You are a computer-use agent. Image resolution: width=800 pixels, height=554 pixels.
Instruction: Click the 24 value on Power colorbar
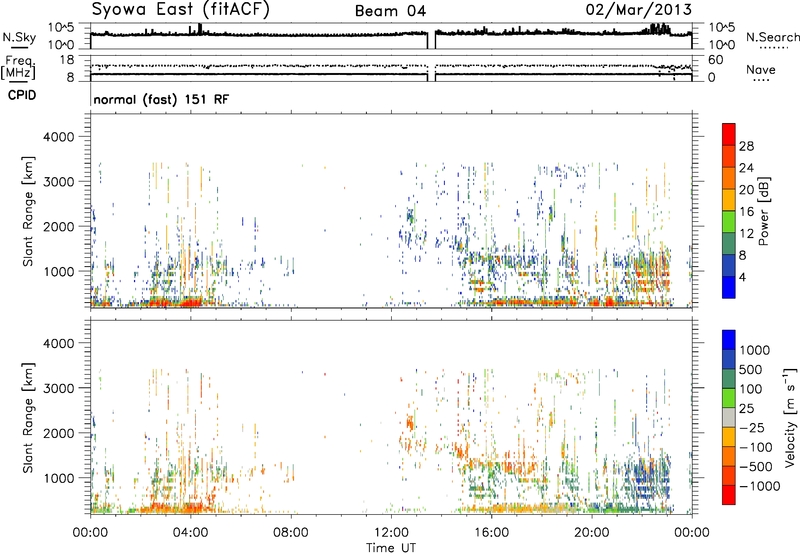click(x=746, y=168)
